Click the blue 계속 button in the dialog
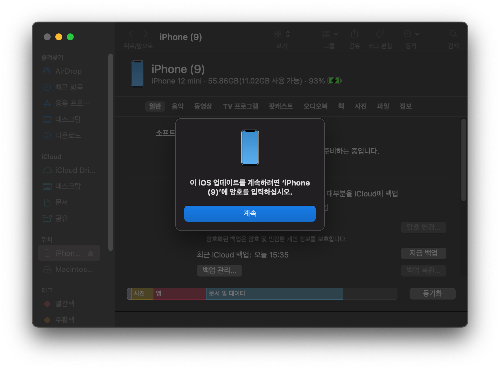500x369 pixels. (250, 214)
